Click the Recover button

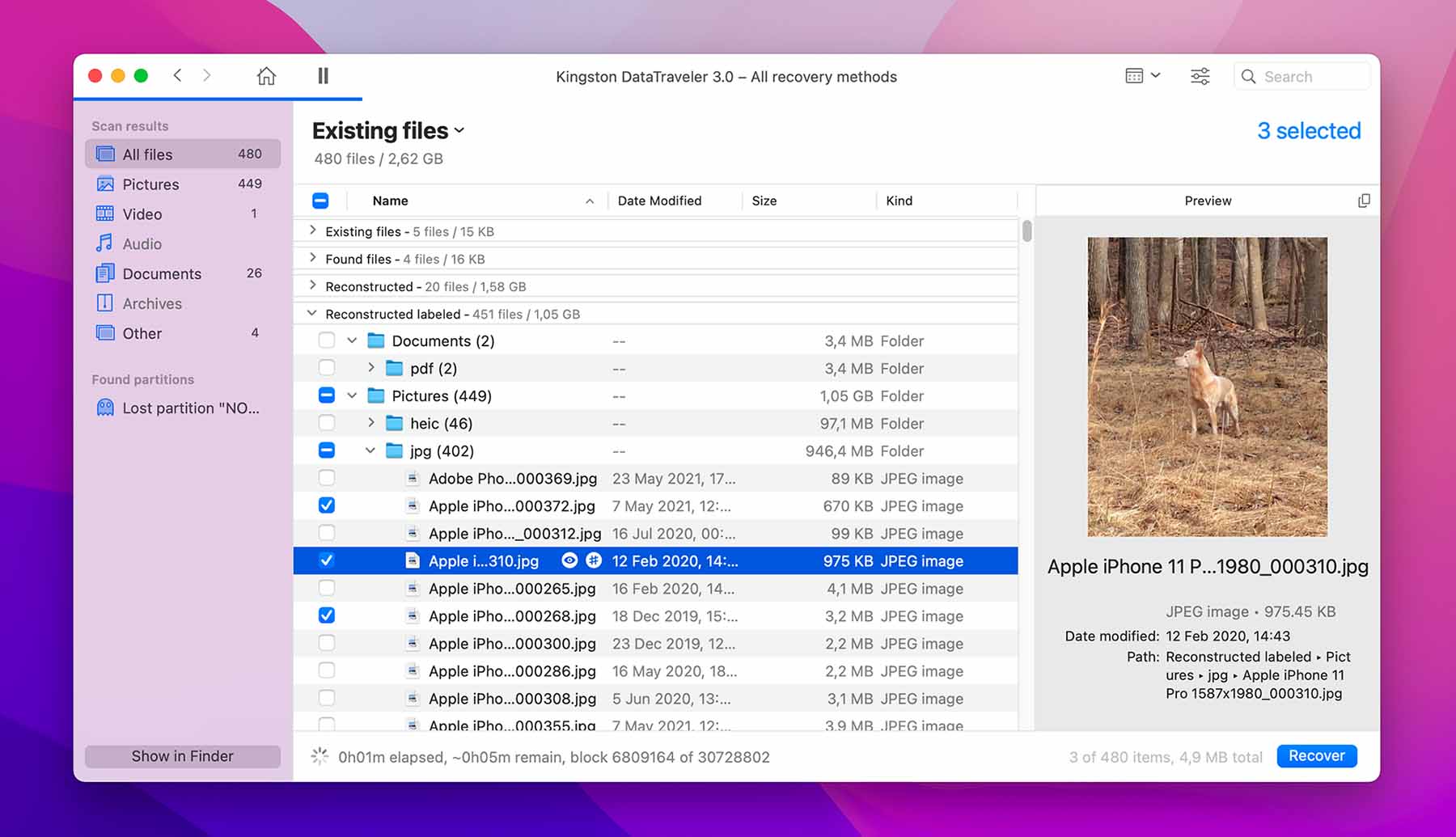[1317, 756]
